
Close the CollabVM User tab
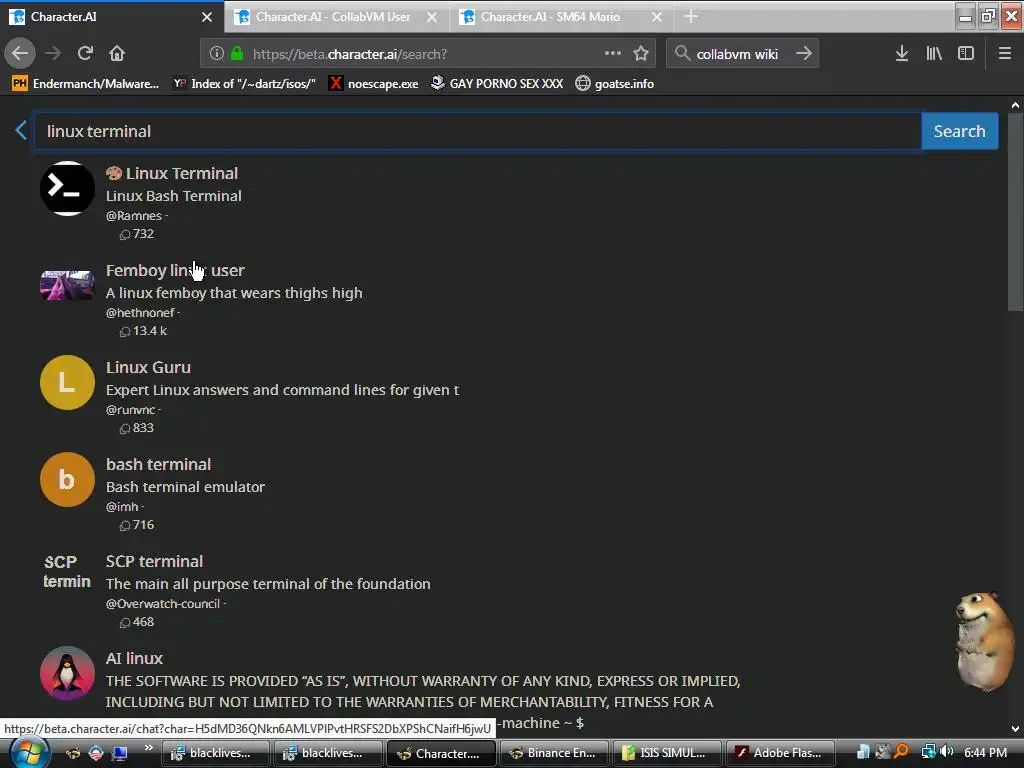click(432, 18)
